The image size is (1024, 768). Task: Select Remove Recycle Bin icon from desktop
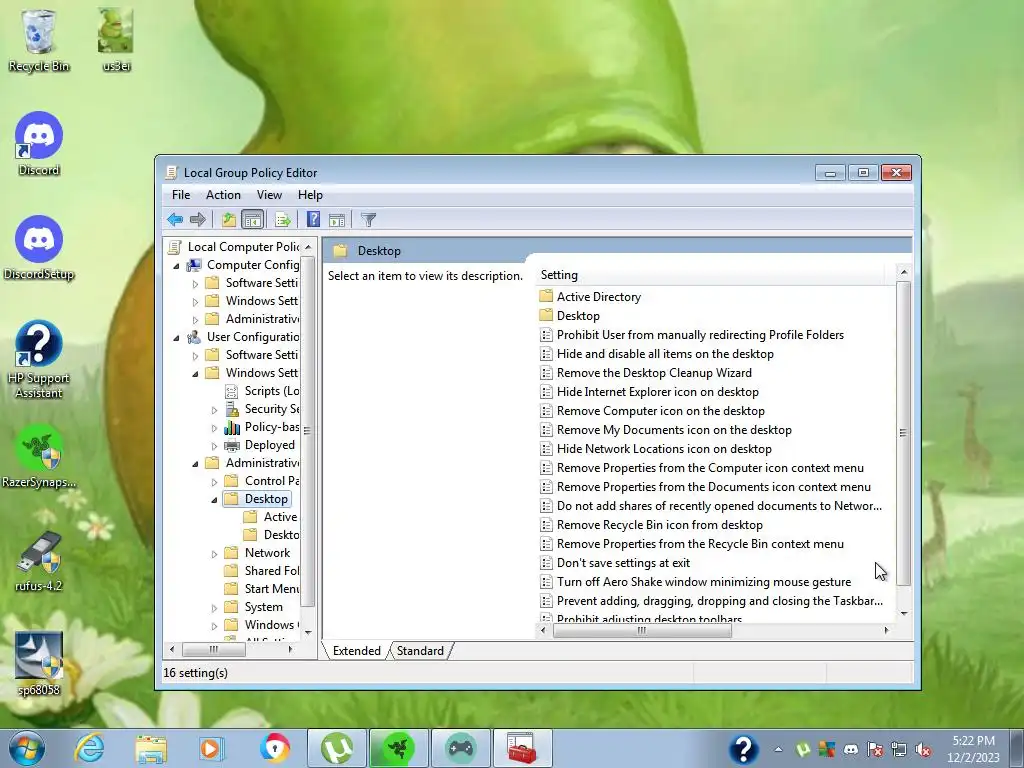[660, 524]
